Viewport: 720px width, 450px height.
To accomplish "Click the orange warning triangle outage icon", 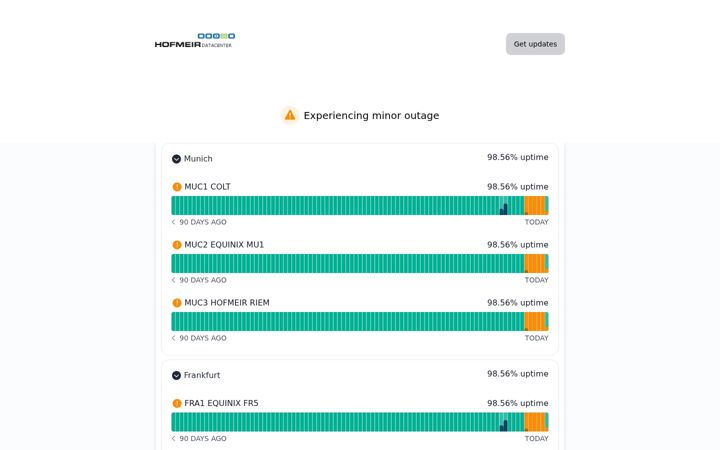I will [290, 115].
